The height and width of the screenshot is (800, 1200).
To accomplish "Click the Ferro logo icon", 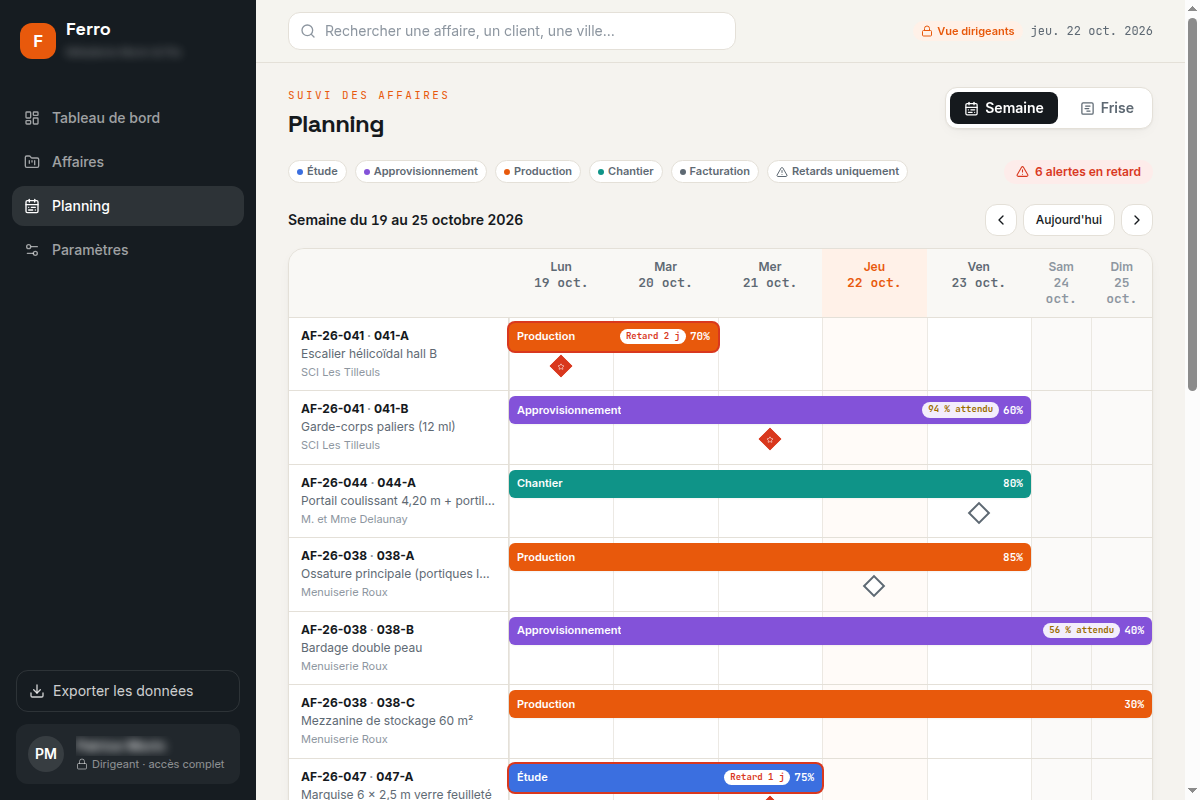I will coord(38,41).
